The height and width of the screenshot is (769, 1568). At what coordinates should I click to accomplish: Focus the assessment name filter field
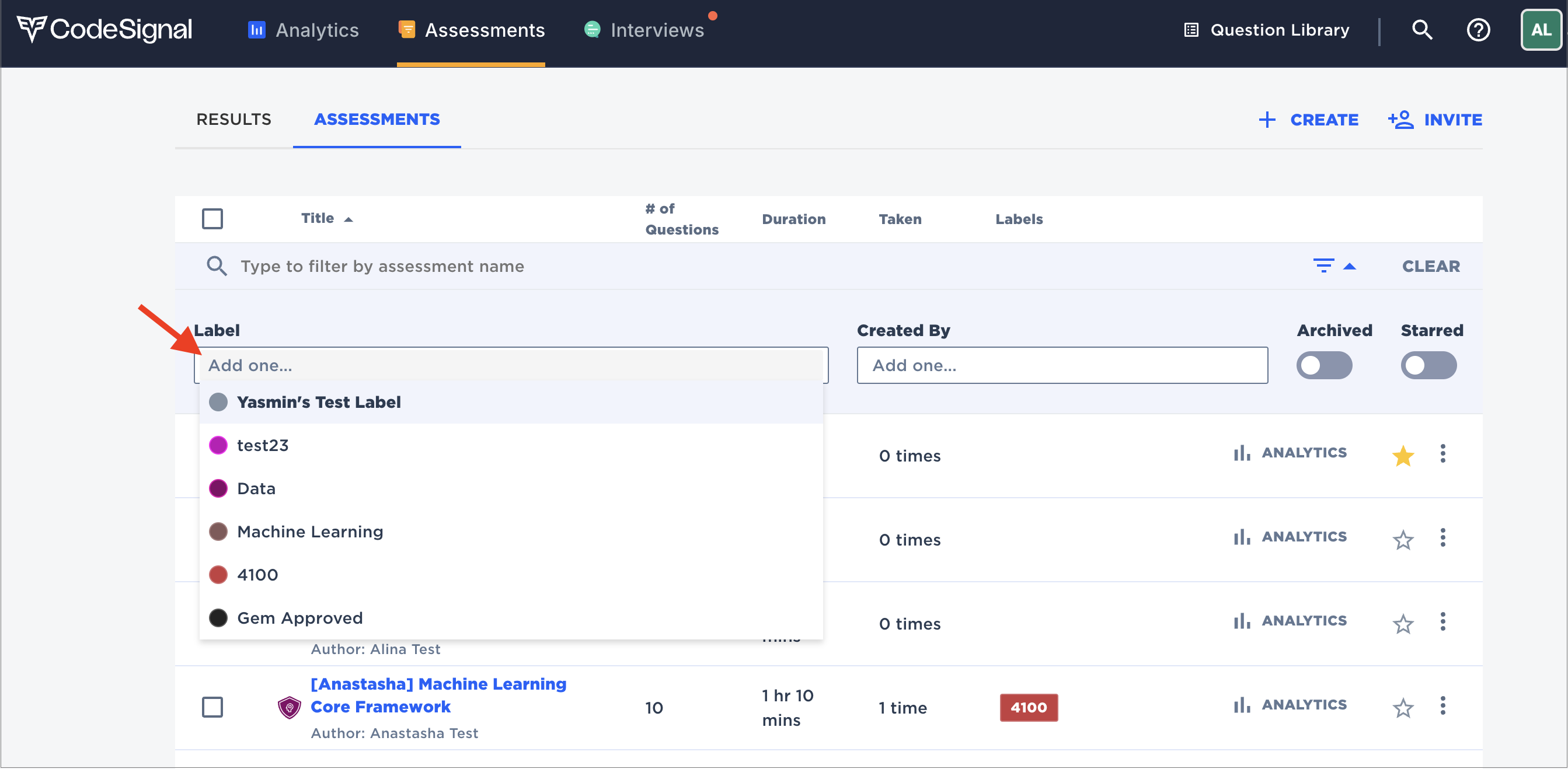755,266
